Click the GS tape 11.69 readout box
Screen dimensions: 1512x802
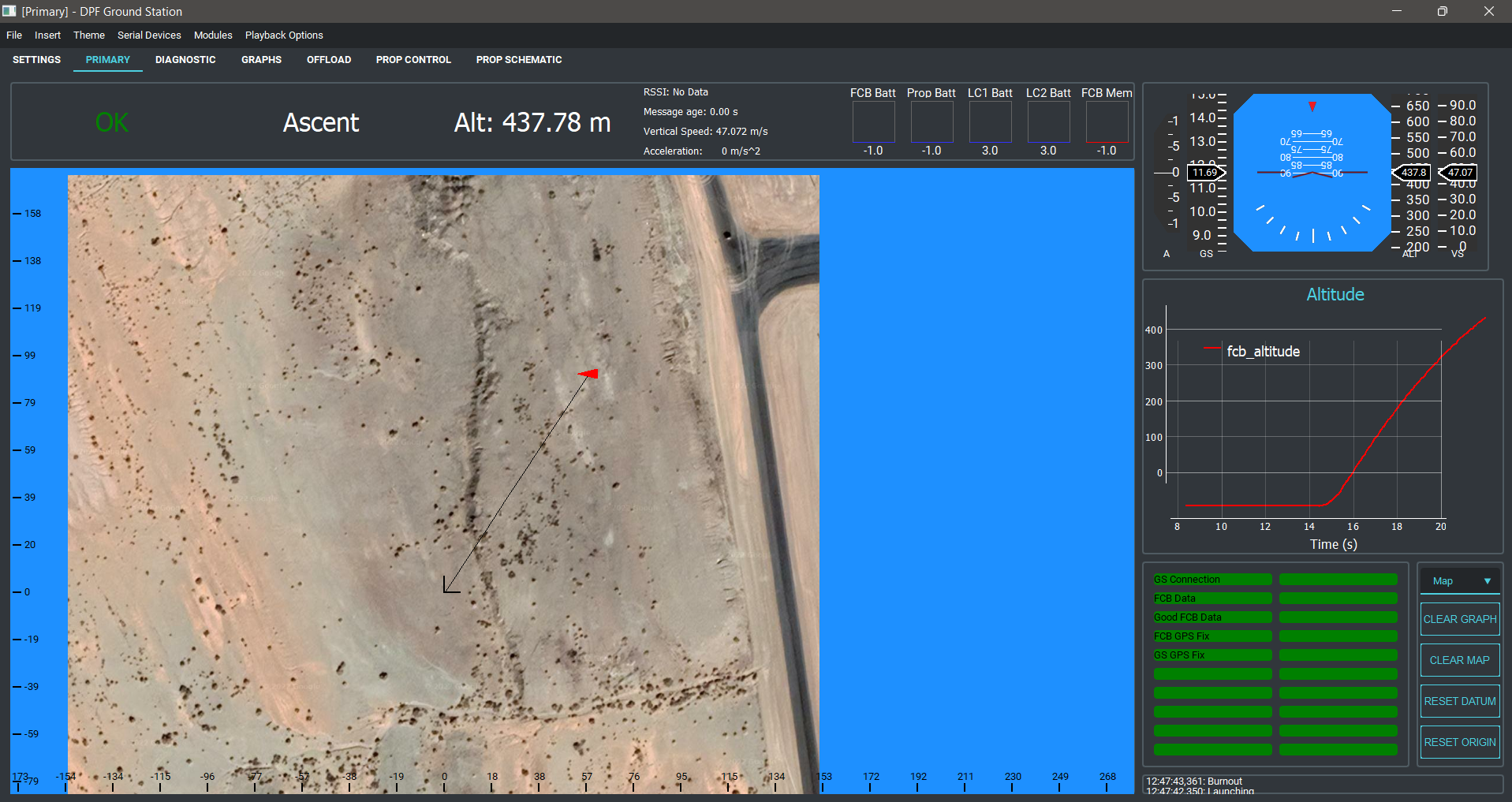tap(1207, 173)
